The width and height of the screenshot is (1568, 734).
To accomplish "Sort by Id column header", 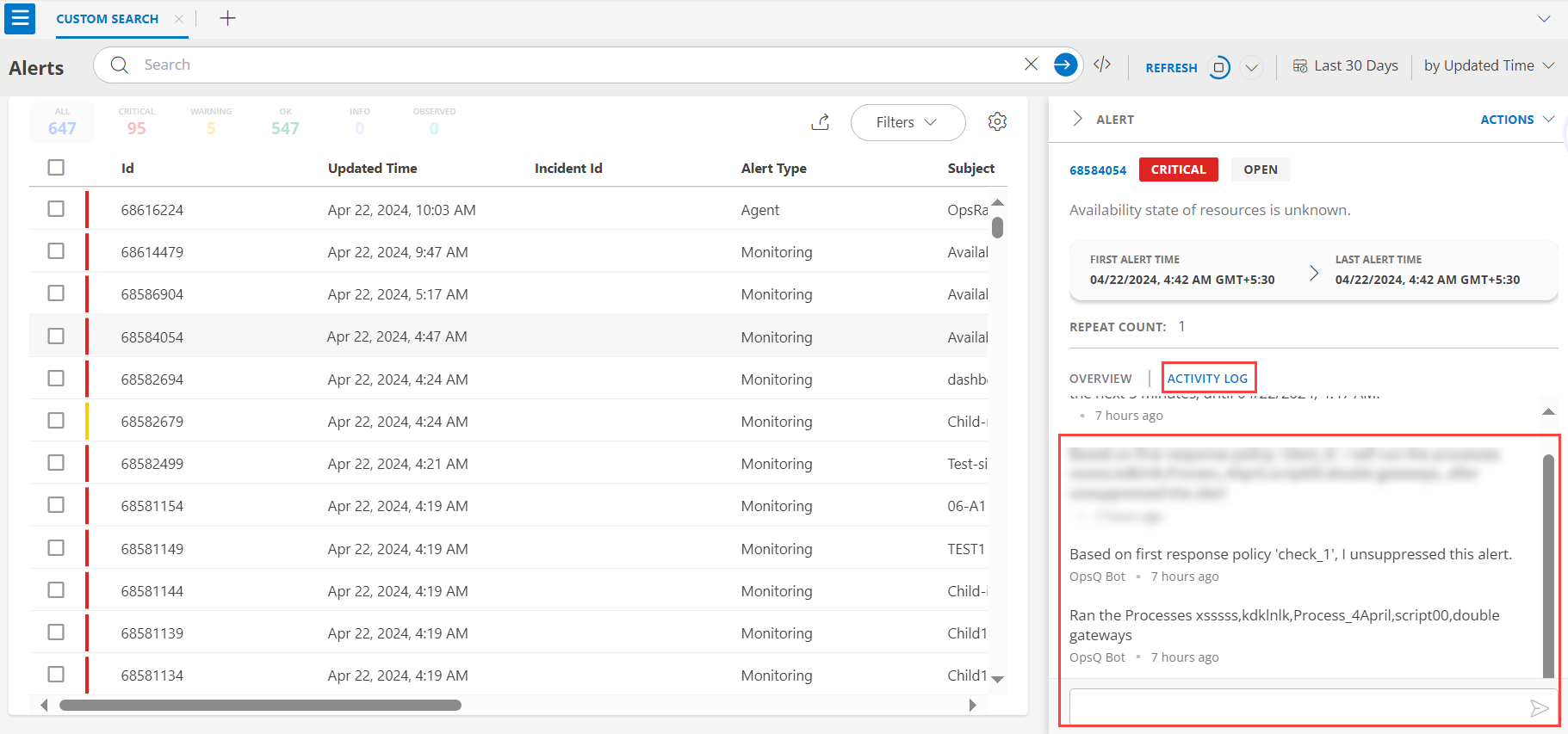I will pos(127,169).
